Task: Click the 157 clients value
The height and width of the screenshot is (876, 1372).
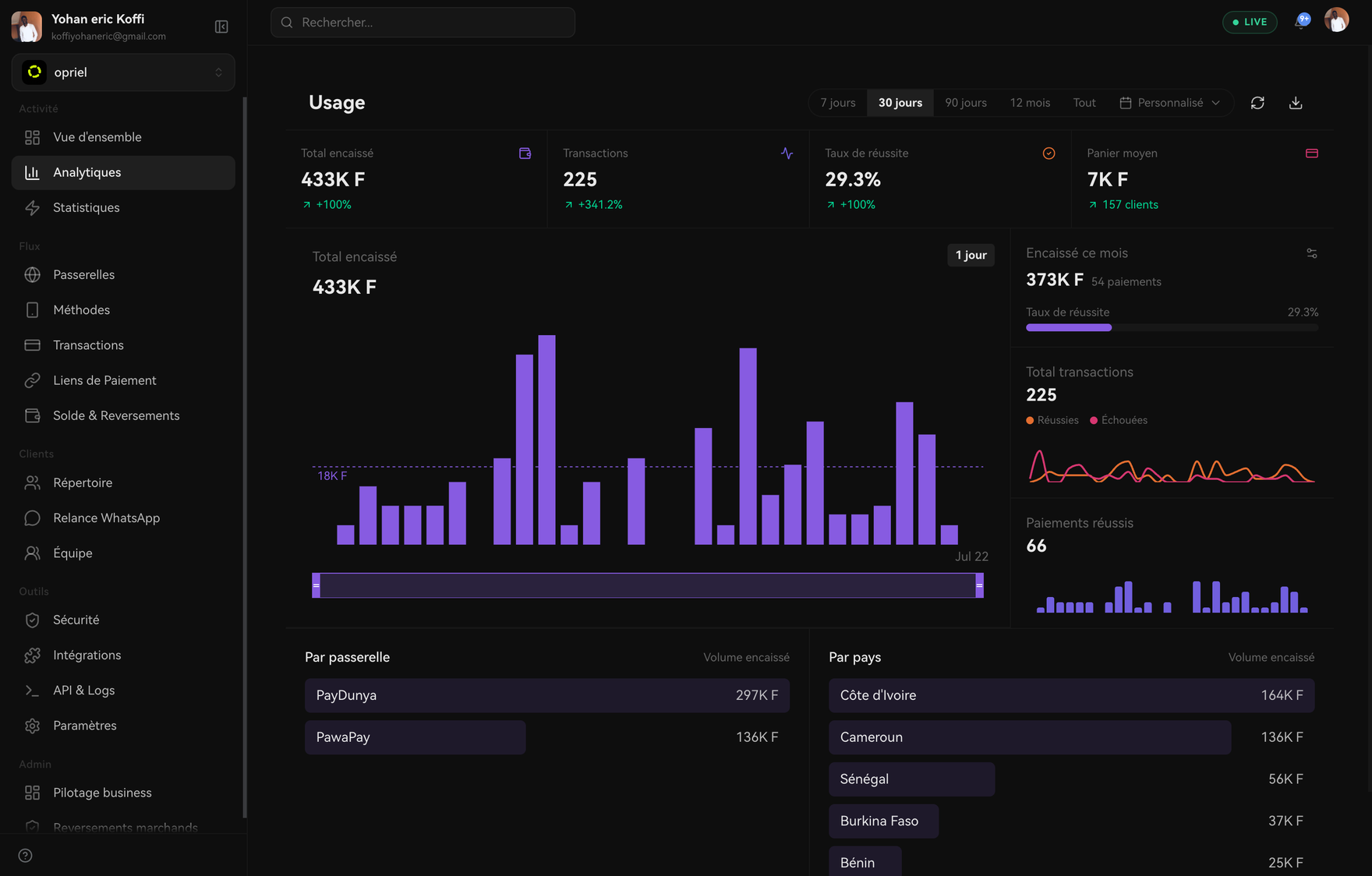Action: tap(1130, 205)
